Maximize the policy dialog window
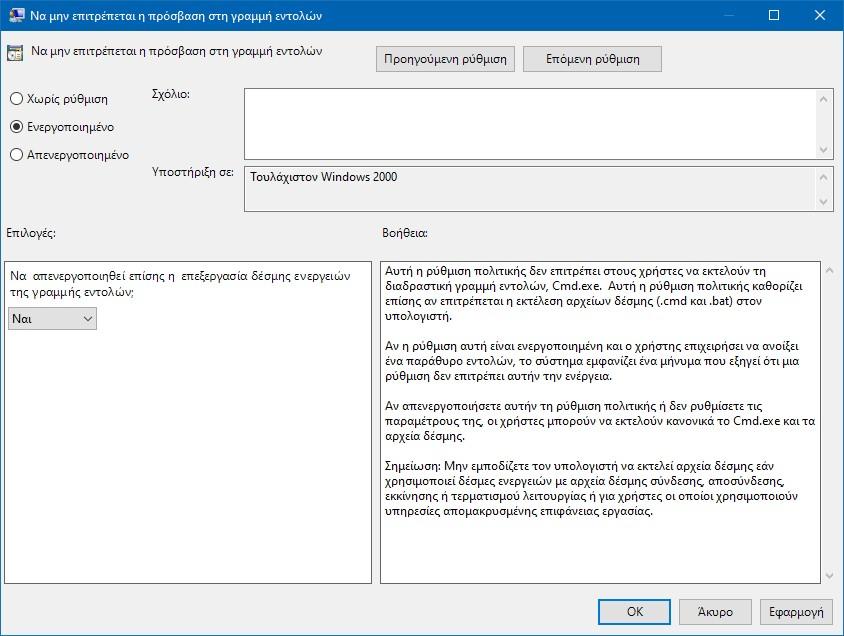 (773, 15)
